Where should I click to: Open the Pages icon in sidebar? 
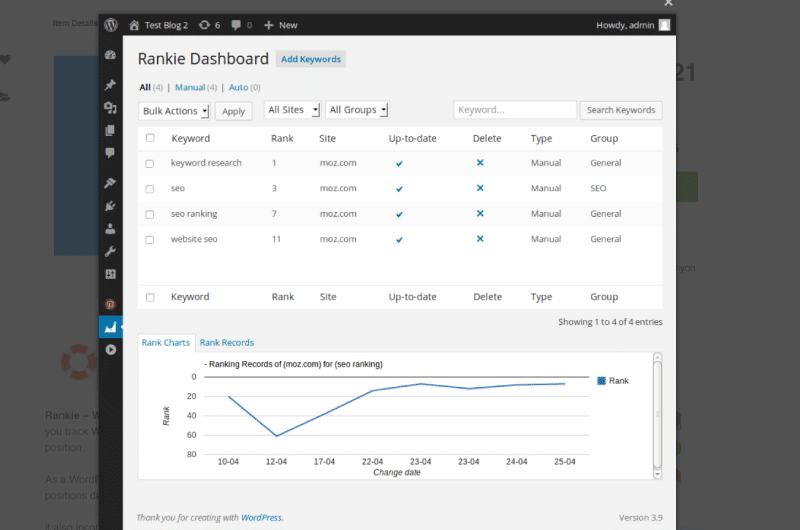click(x=110, y=131)
